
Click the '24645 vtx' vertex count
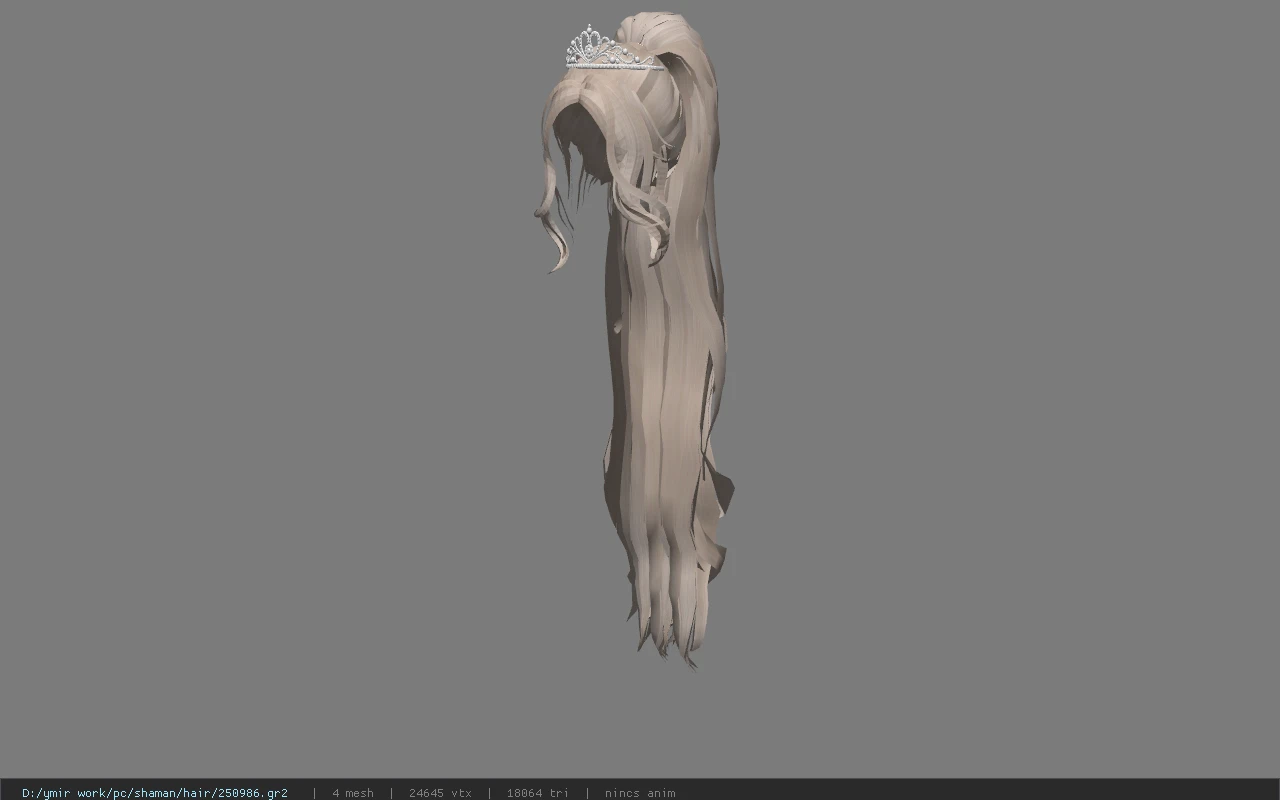click(440, 793)
